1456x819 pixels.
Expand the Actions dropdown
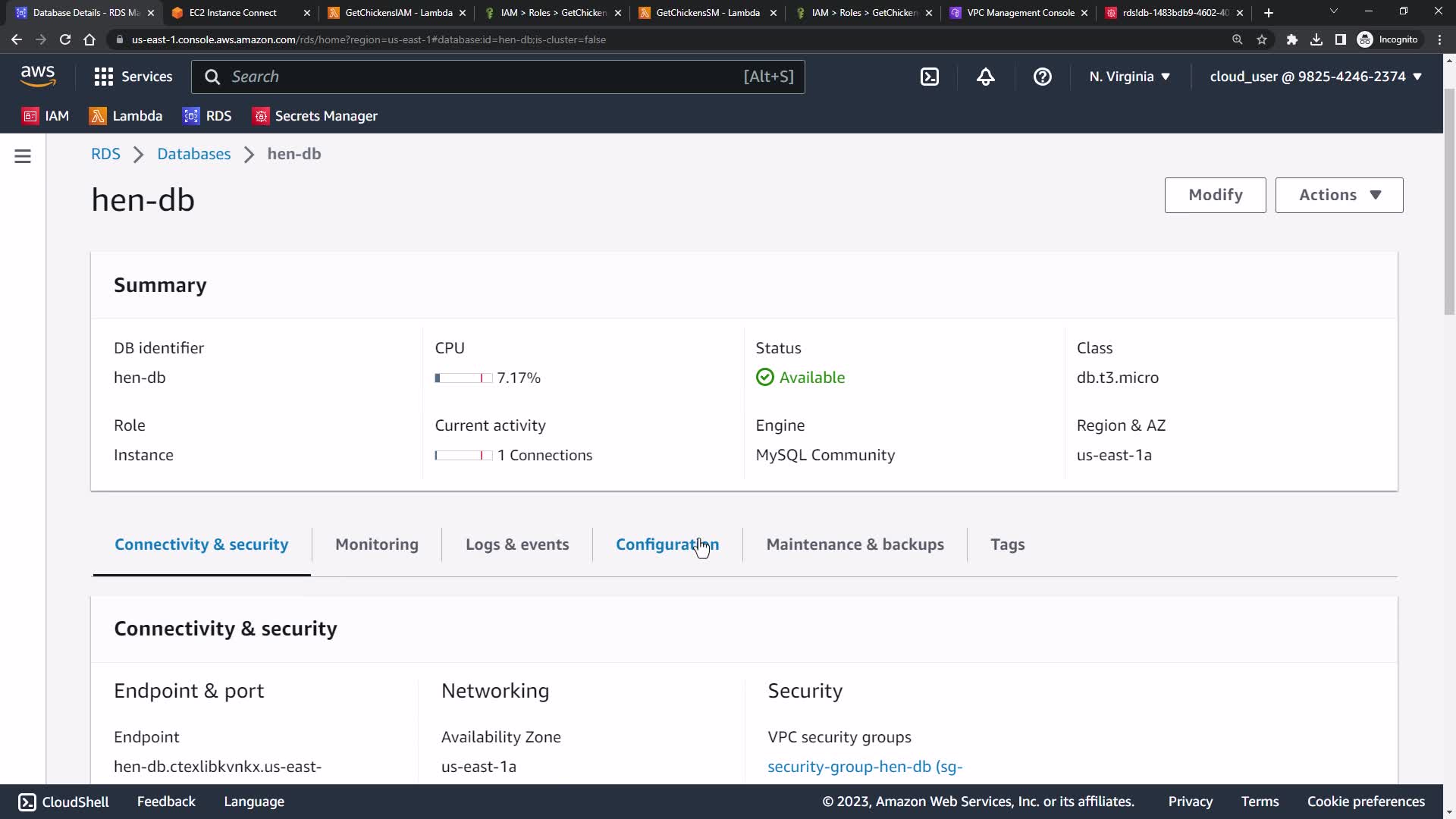tap(1338, 195)
